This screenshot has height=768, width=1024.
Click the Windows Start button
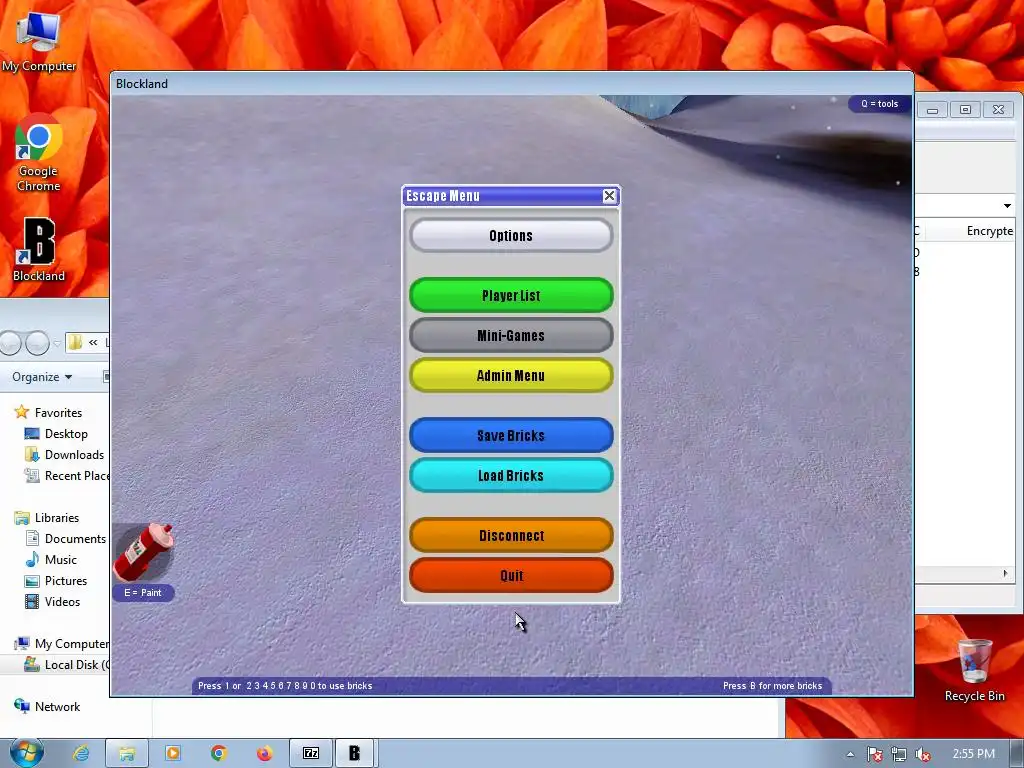point(26,753)
